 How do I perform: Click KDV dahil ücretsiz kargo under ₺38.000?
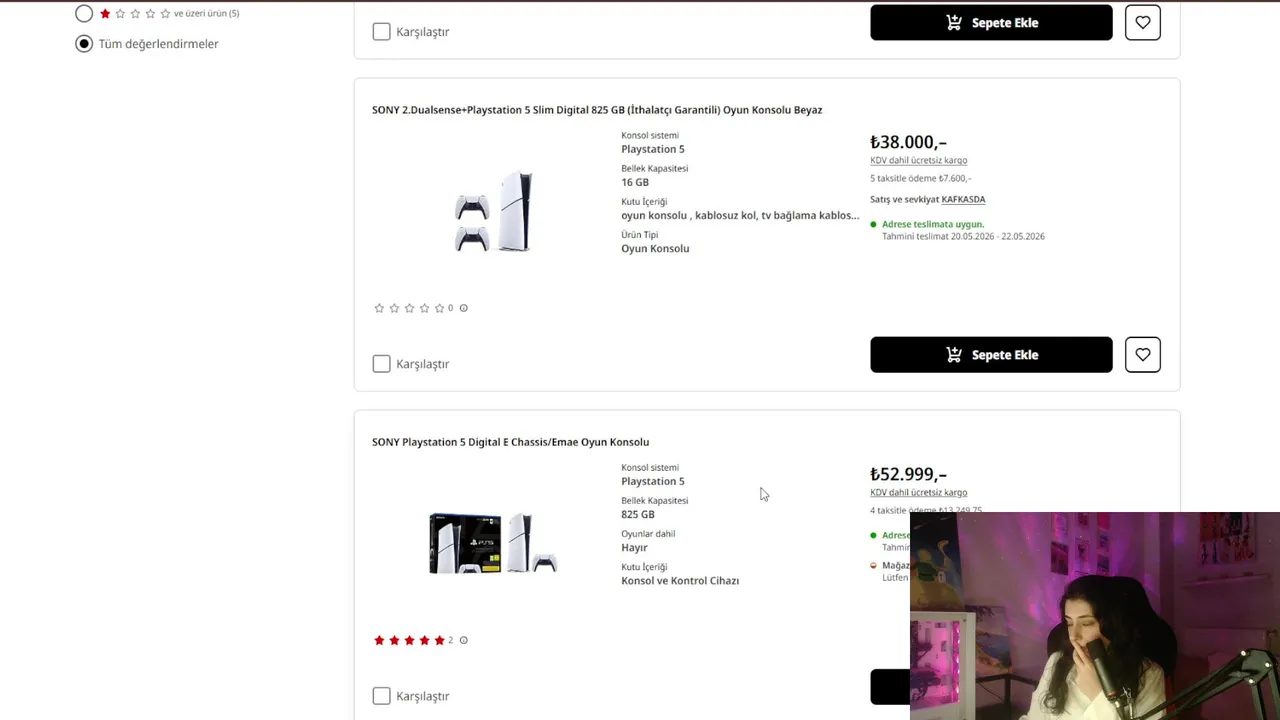pos(918,160)
